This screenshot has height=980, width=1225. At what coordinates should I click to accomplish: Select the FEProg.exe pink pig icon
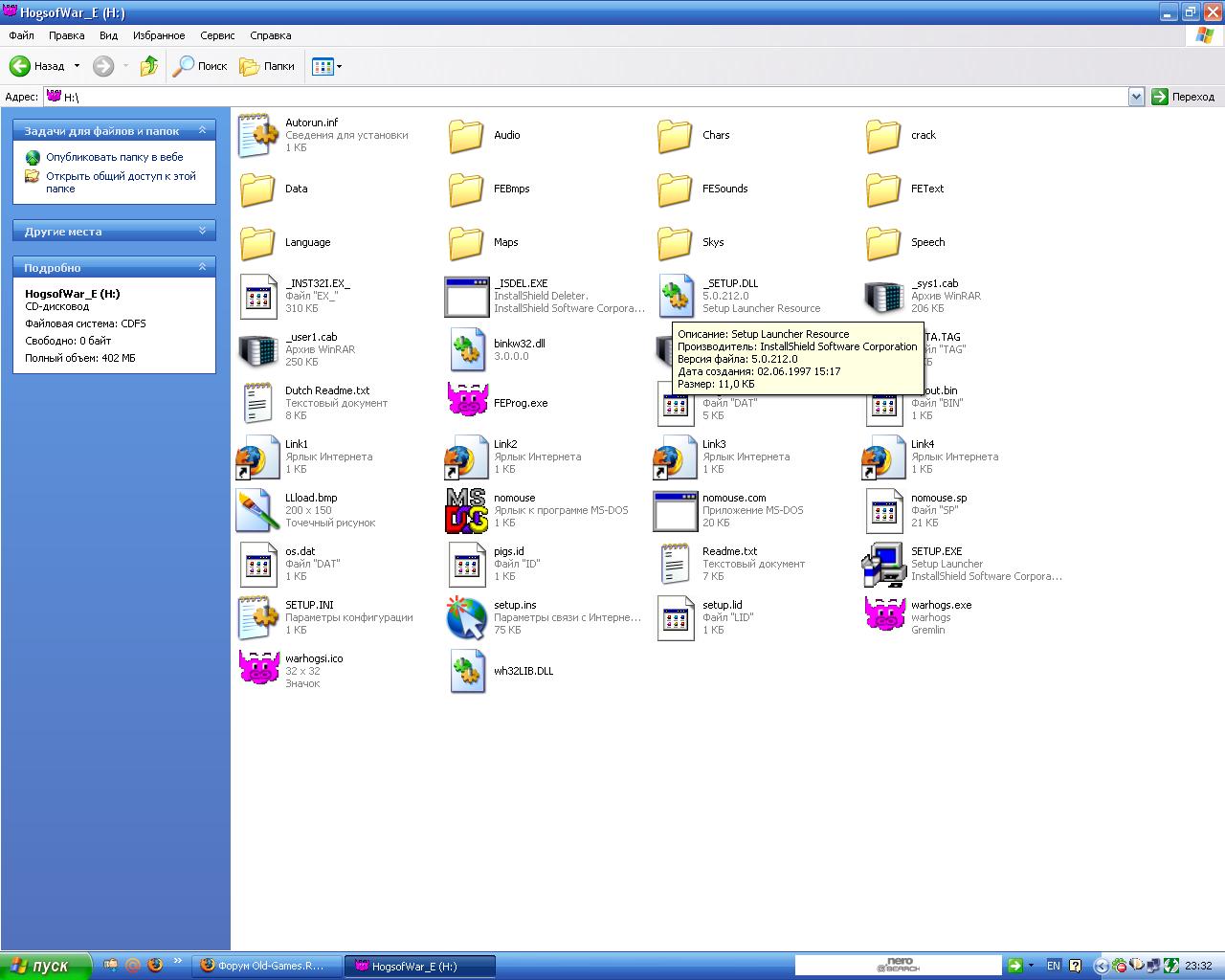tap(467, 400)
